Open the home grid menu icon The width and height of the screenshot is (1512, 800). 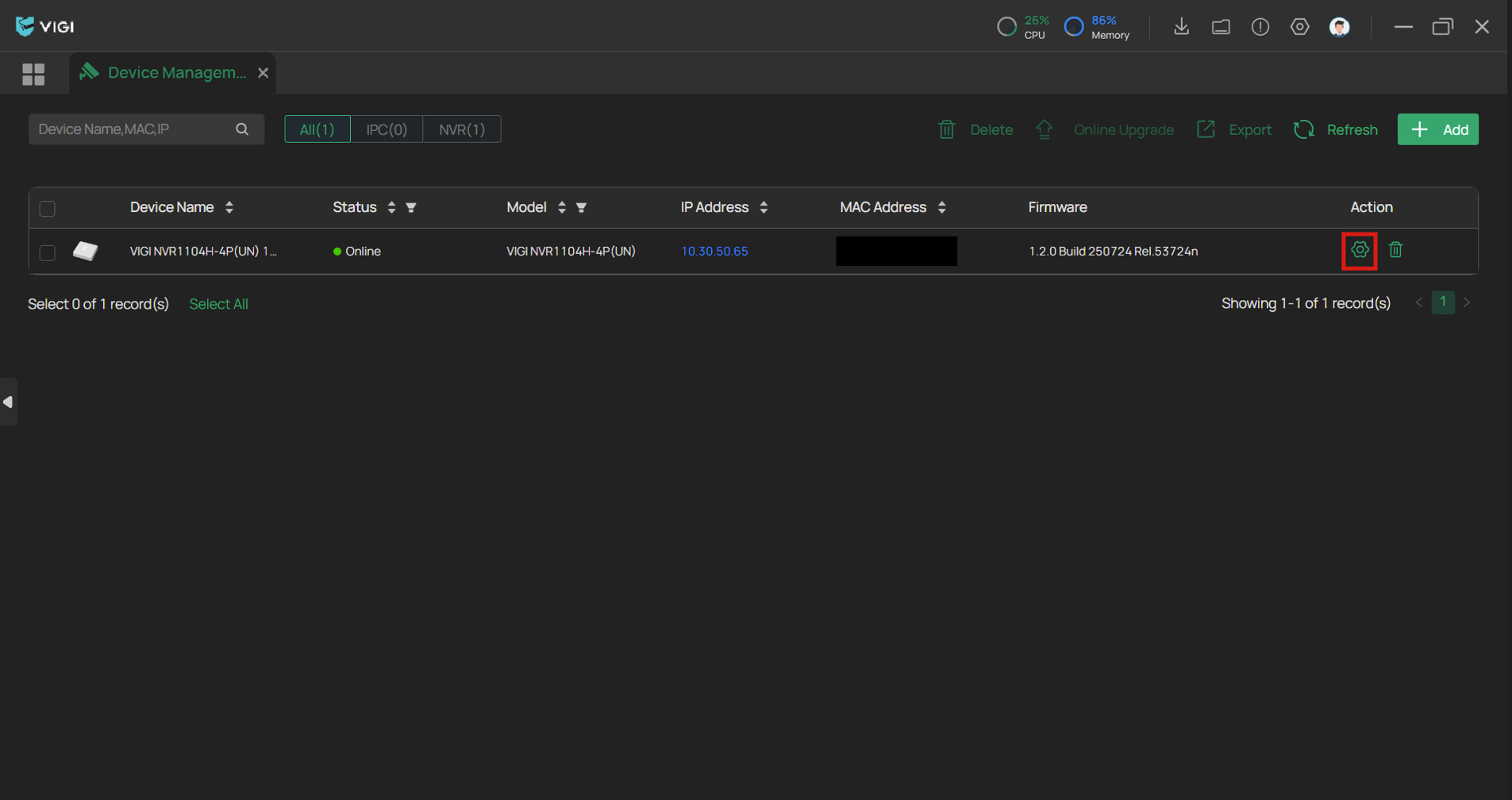tap(33, 74)
